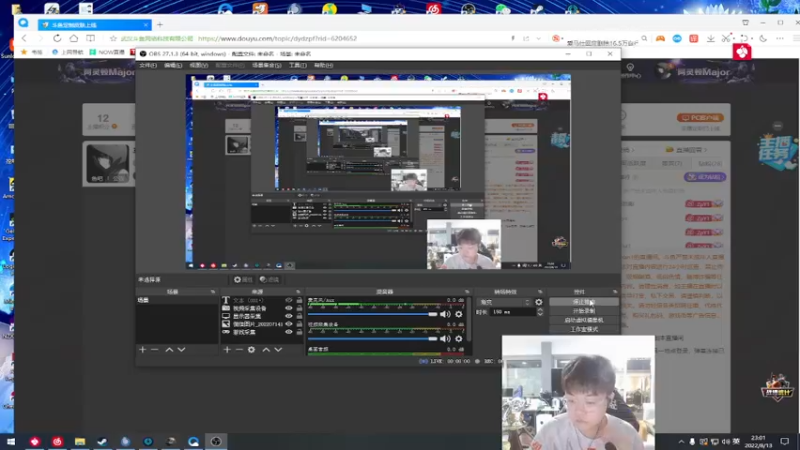Bookmark page with star icon
The width and height of the screenshot is (800, 450).
click(x=113, y=38)
